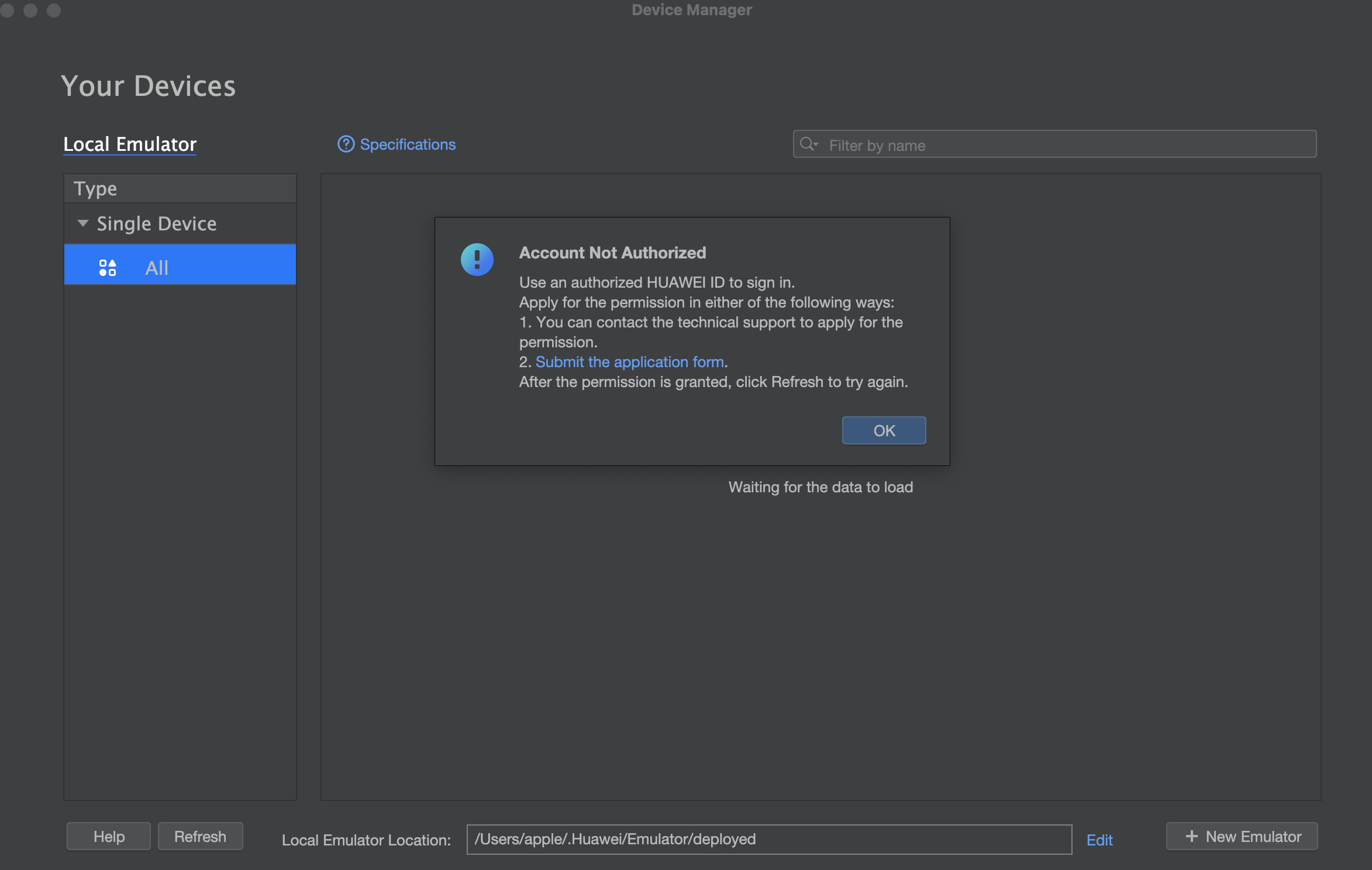The height and width of the screenshot is (870, 1372).
Task: Click the Device Manager window title
Action: click(692, 9)
